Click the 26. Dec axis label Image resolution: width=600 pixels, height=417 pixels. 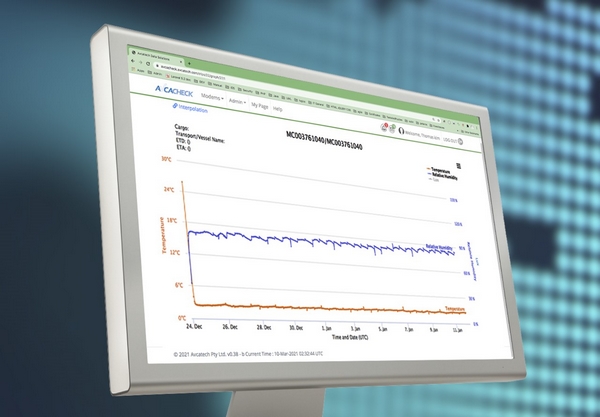click(230, 327)
